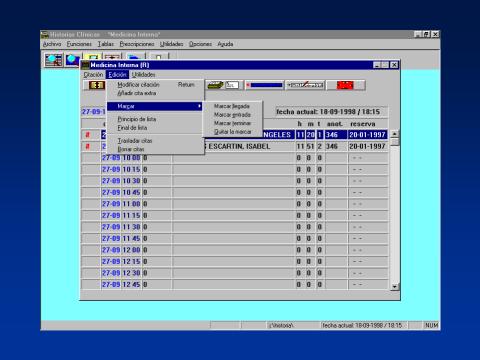Expand the Marcar submenu arrow

click(199, 106)
